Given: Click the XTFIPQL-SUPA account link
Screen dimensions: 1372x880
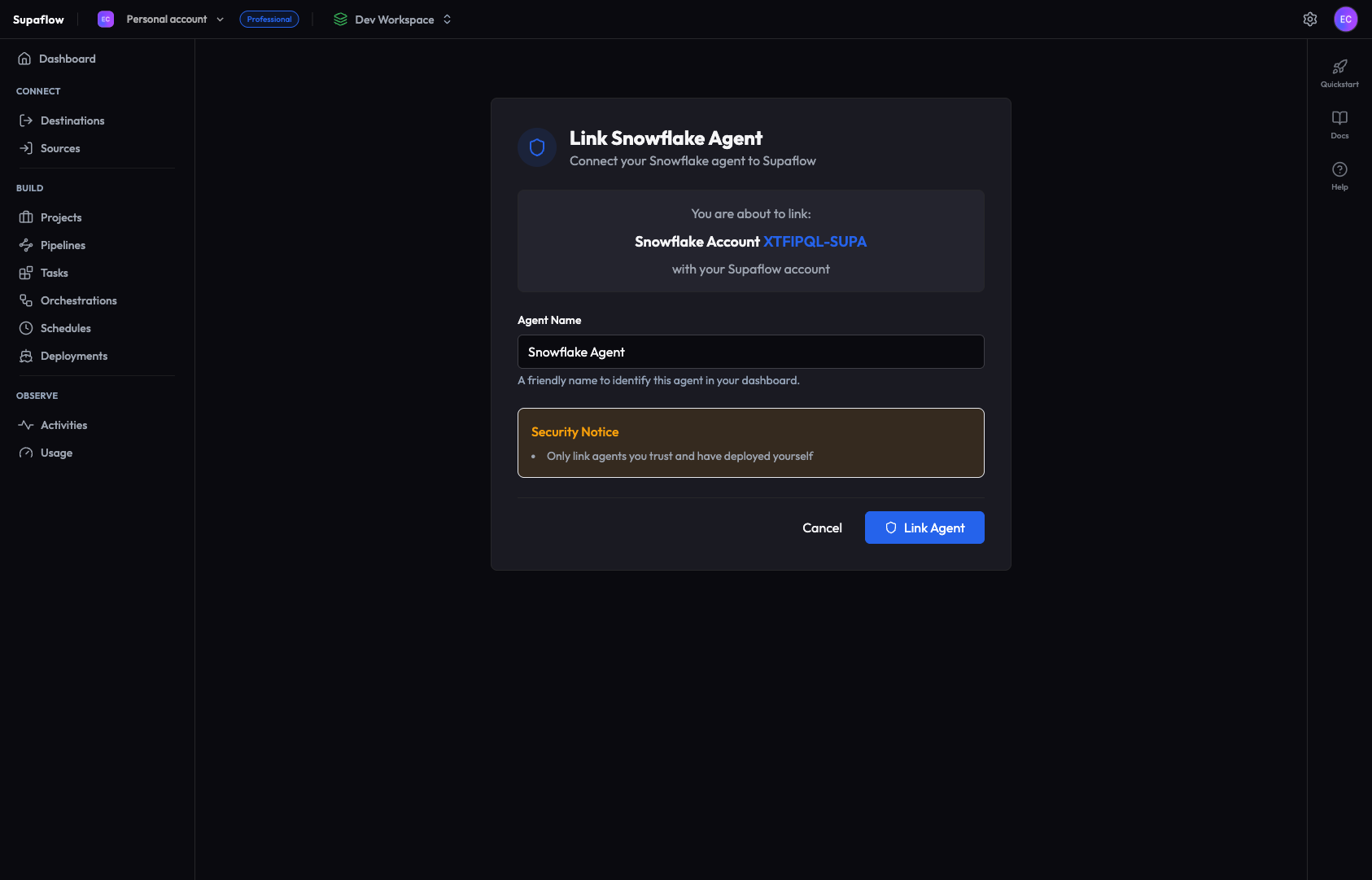Looking at the screenshot, I should (x=814, y=242).
